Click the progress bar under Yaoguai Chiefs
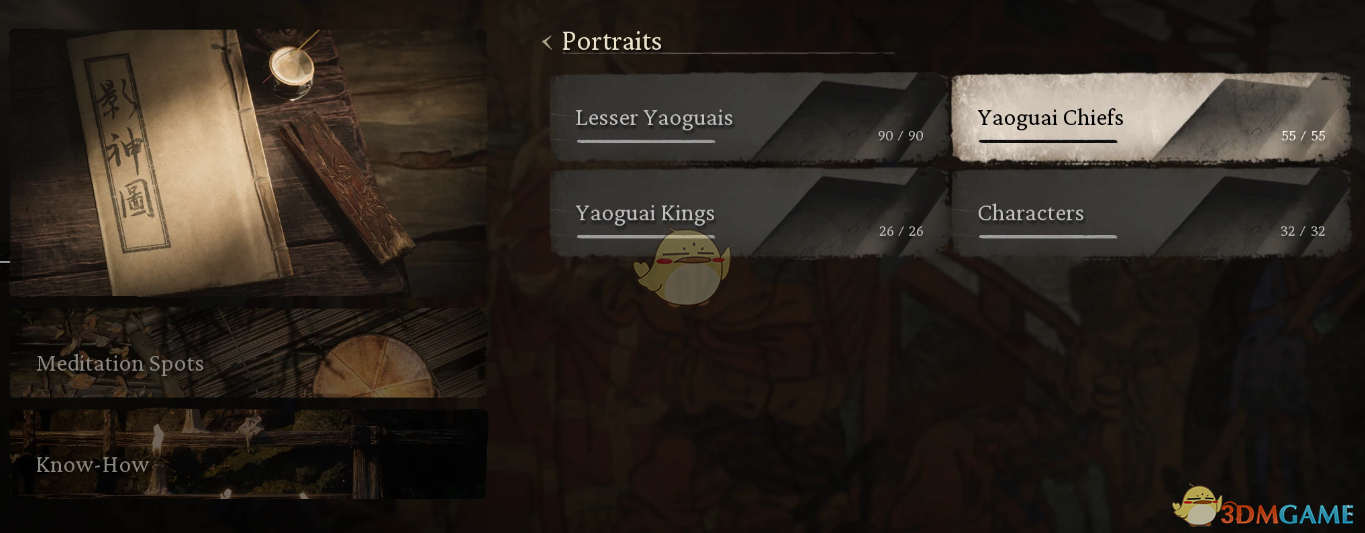The height and width of the screenshot is (533, 1365). click(1048, 141)
